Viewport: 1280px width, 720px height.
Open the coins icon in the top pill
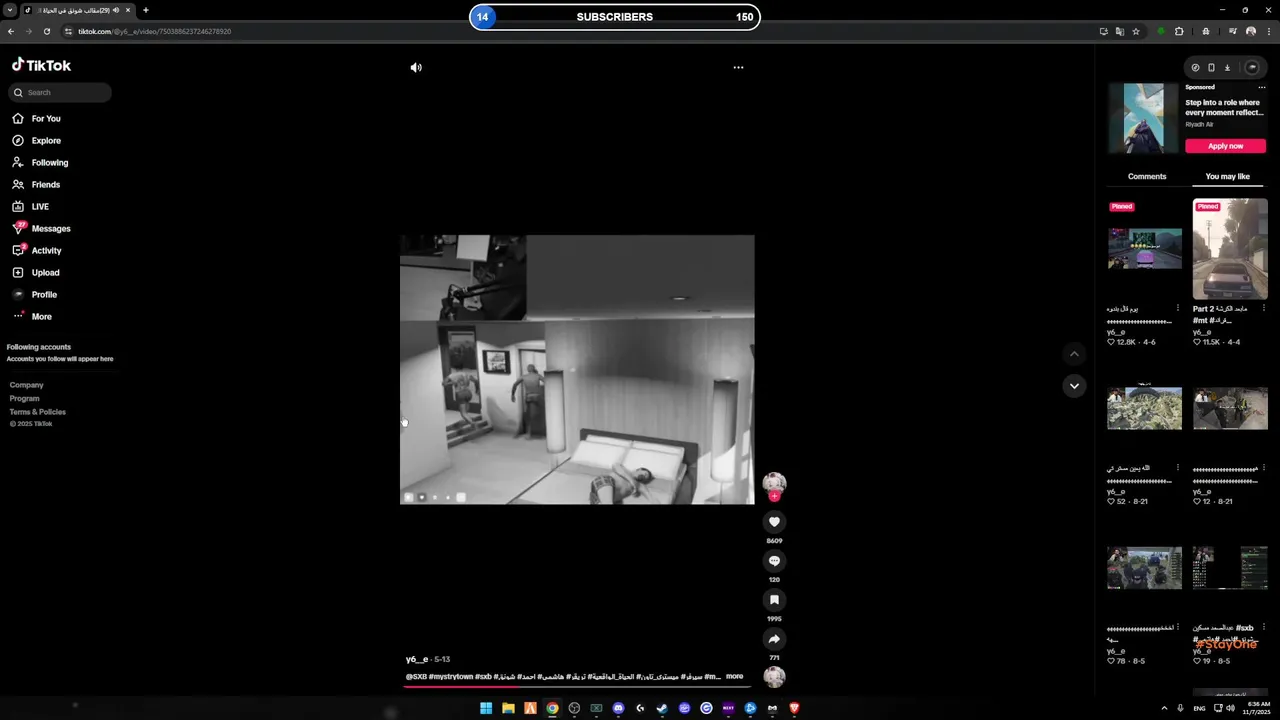pyautogui.click(x=1195, y=68)
